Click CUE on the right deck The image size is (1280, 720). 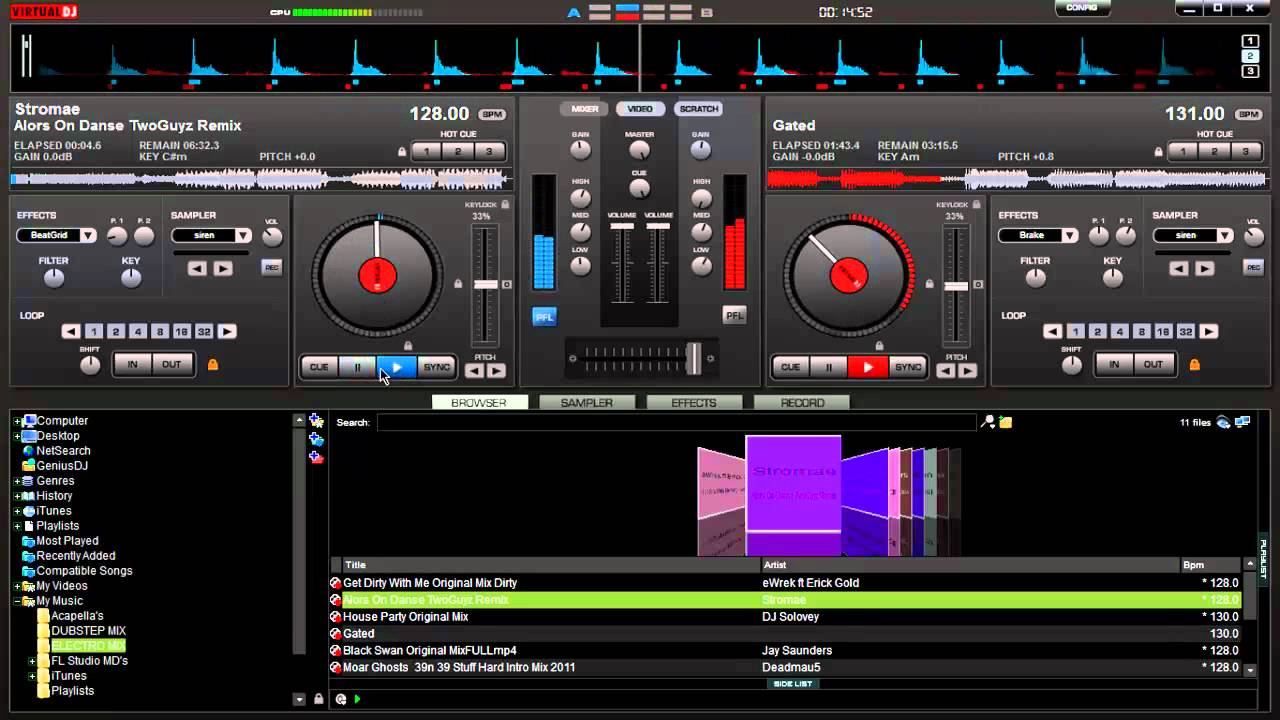(x=790, y=367)
